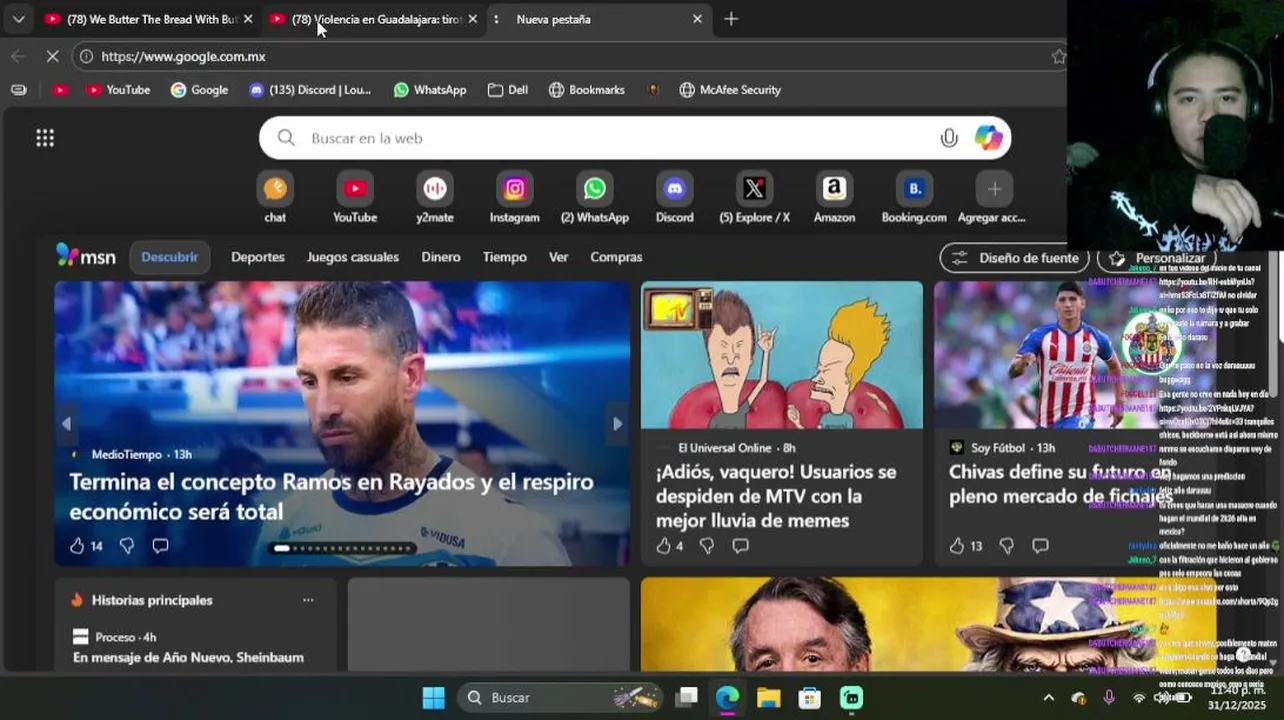Click the Personalizar button
Image resolution: width=1284 pixels, height=720 pixels.
[1158, 258]
